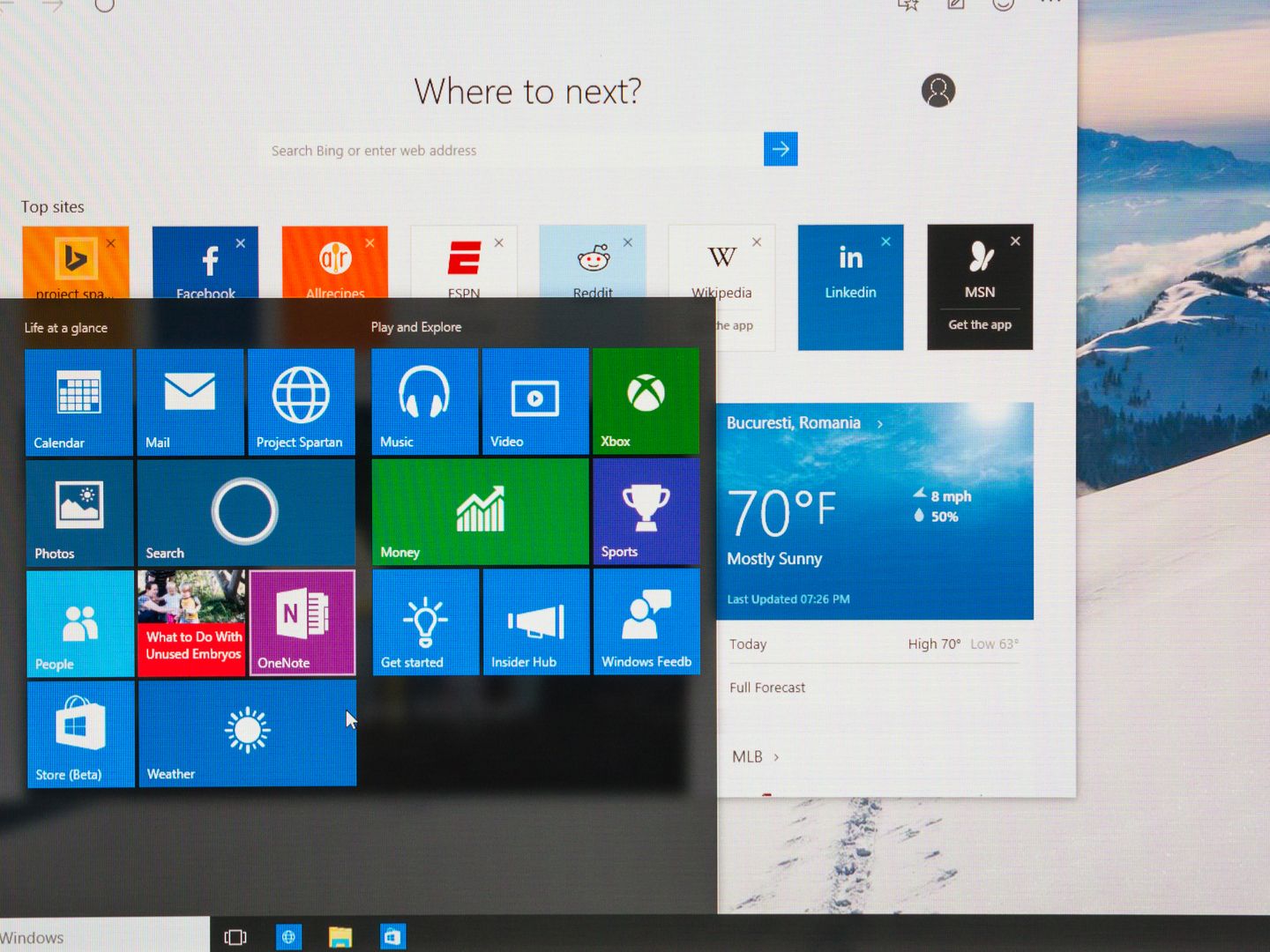Open the MSN top site tile
Viewport: 1270px width, 952px height.
[980, 287]
